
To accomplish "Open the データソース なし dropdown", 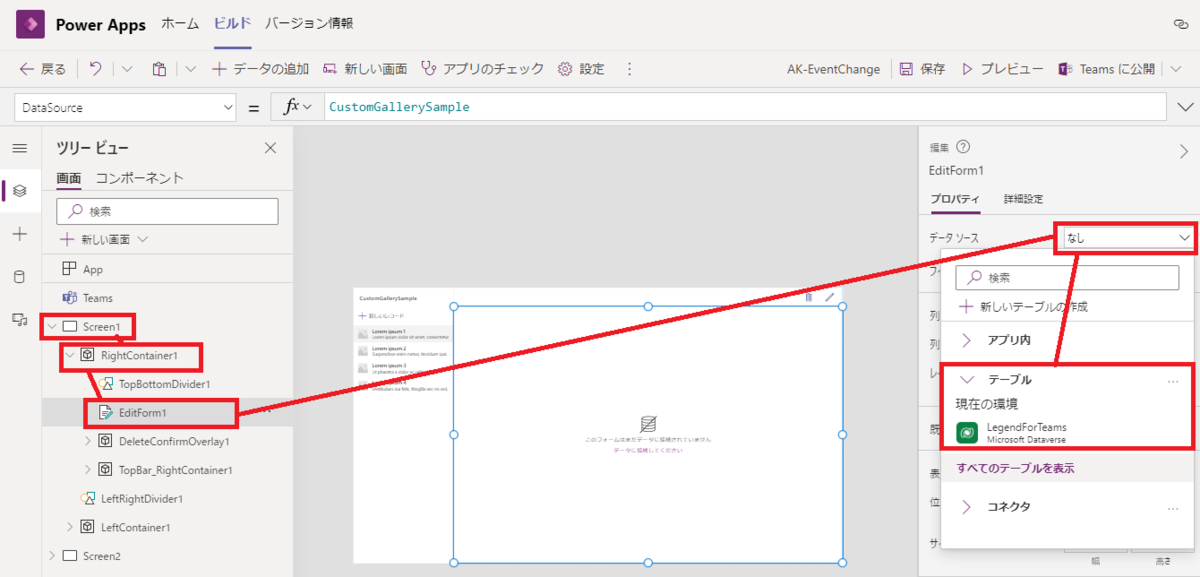I will click(1124, 237).
